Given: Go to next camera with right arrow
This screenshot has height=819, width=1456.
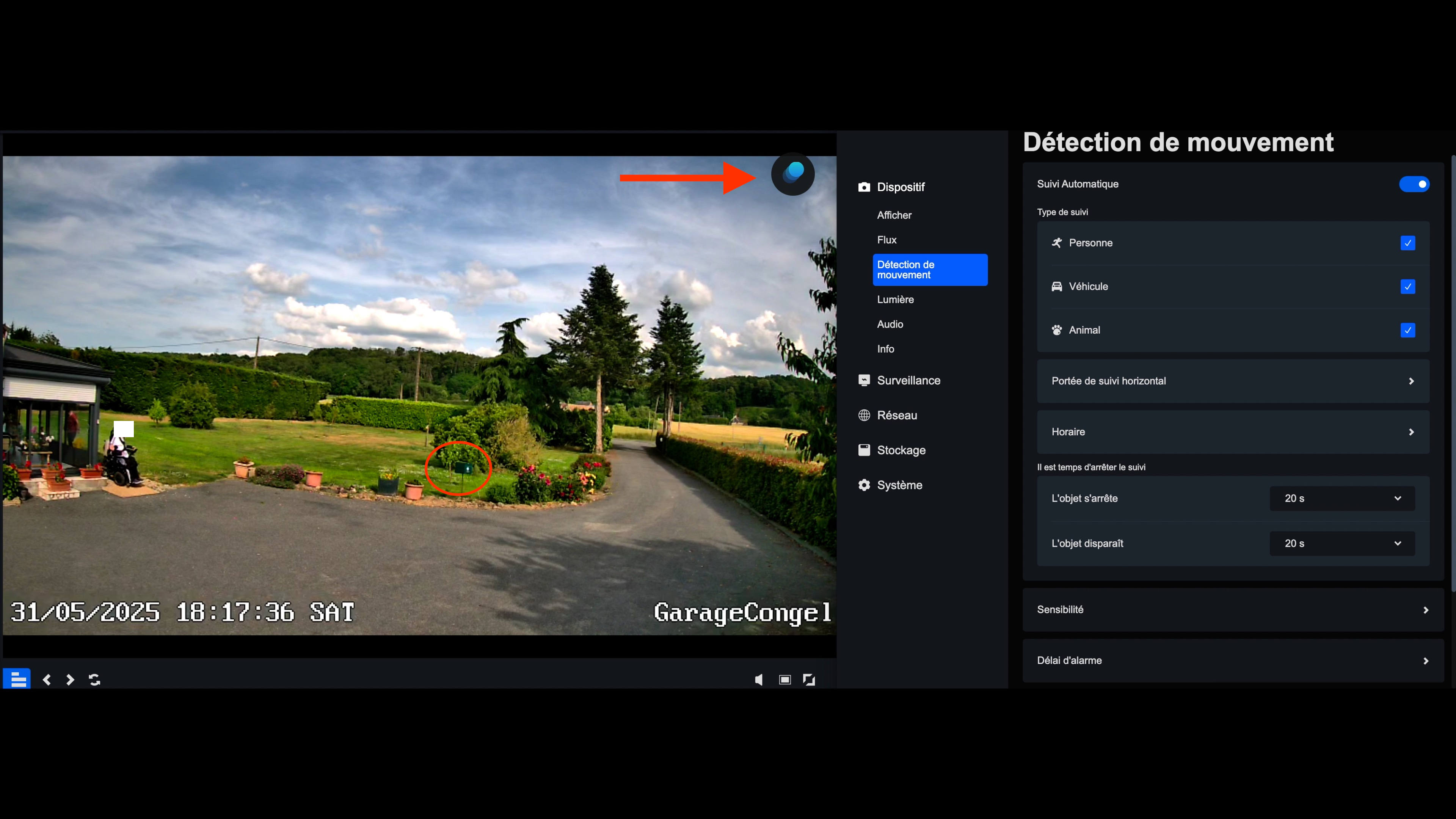Looking at the screenshot, I should coord(70,679).
